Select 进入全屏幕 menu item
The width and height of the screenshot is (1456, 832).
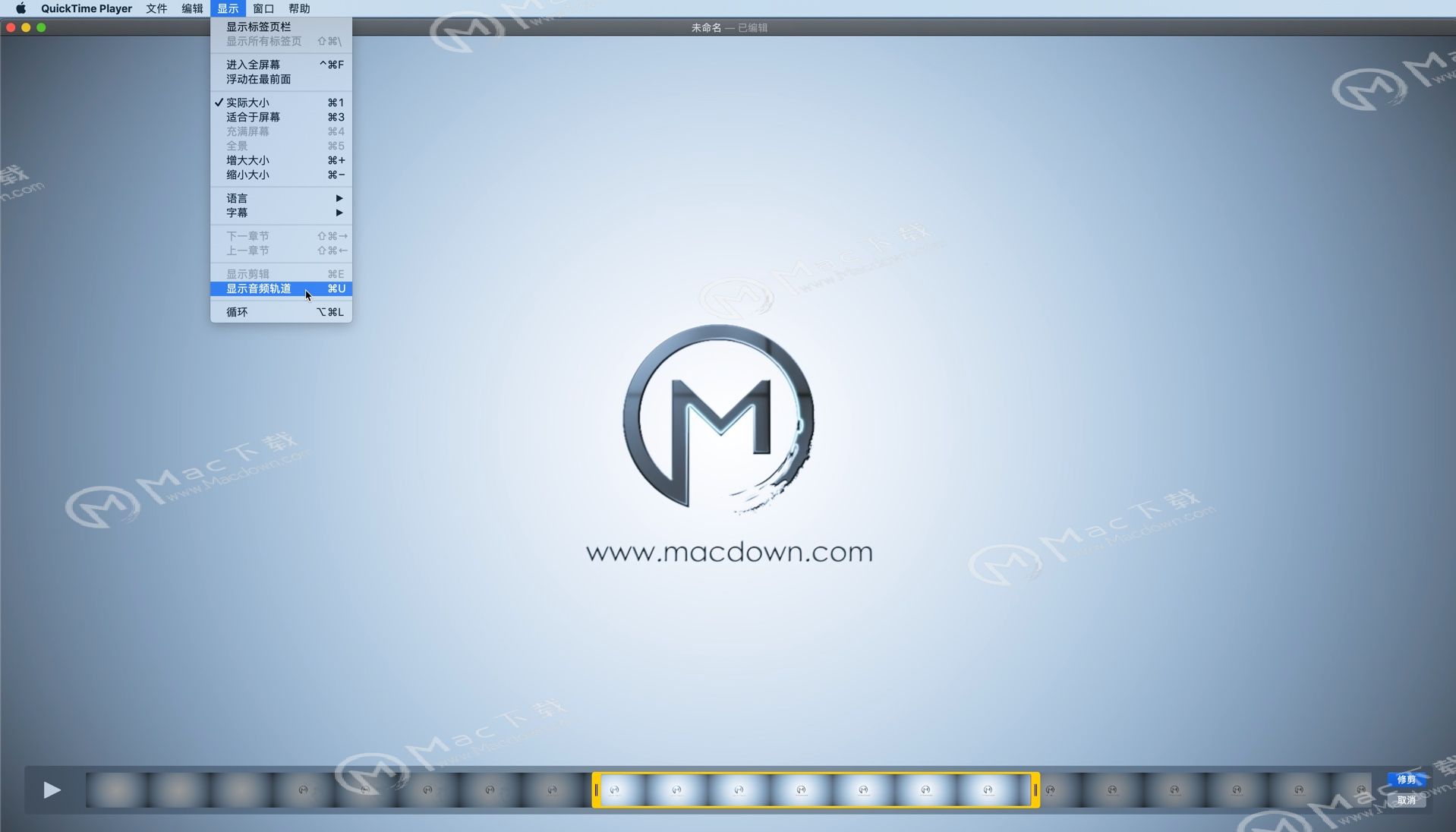(x=281, y=65)
